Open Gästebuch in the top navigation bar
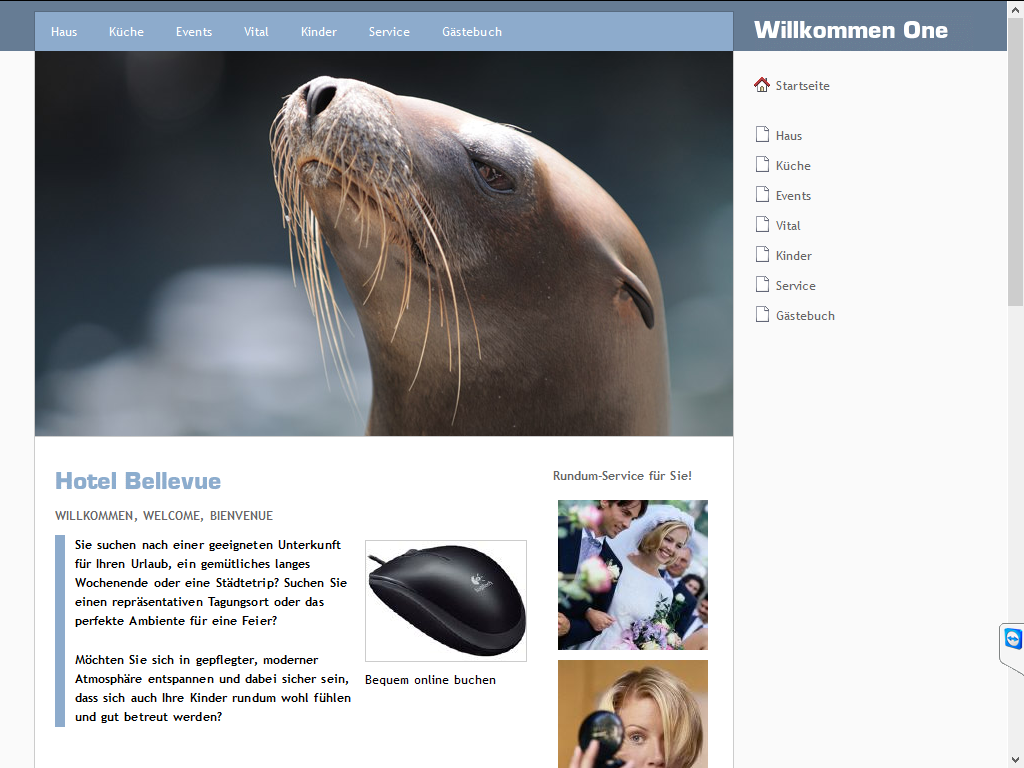Screen dimensions: 1024x768 [x=472, y=32]
